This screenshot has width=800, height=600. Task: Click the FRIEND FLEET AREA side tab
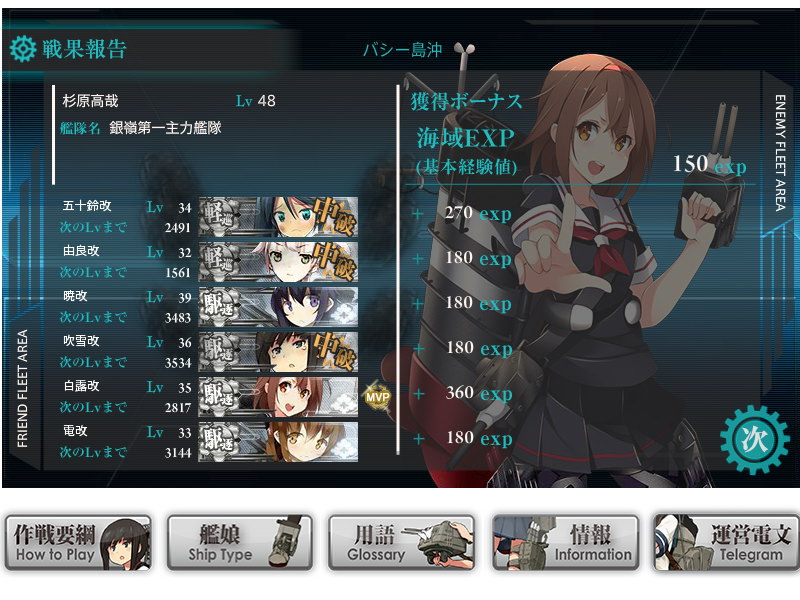[22, 389]
